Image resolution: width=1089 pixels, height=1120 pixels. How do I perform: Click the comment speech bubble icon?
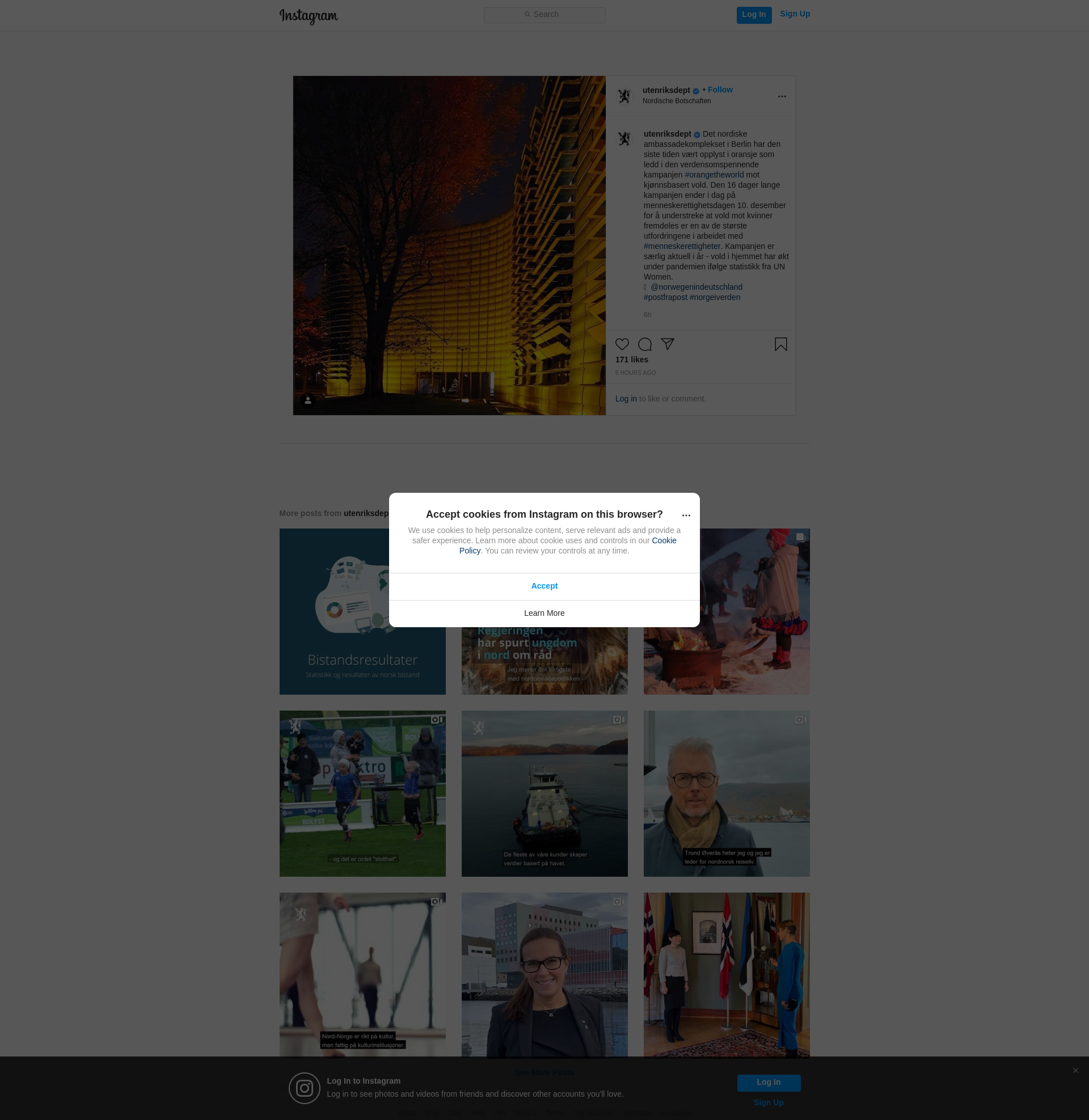click(x=644, y=344)
